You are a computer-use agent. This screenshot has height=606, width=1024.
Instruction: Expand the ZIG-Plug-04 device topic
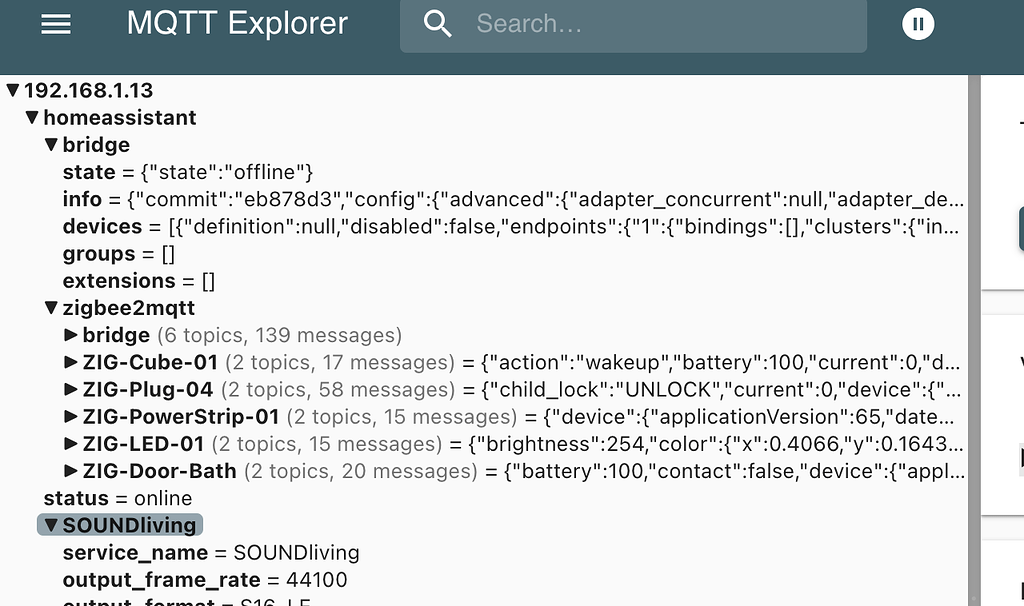tap(69, 389)
